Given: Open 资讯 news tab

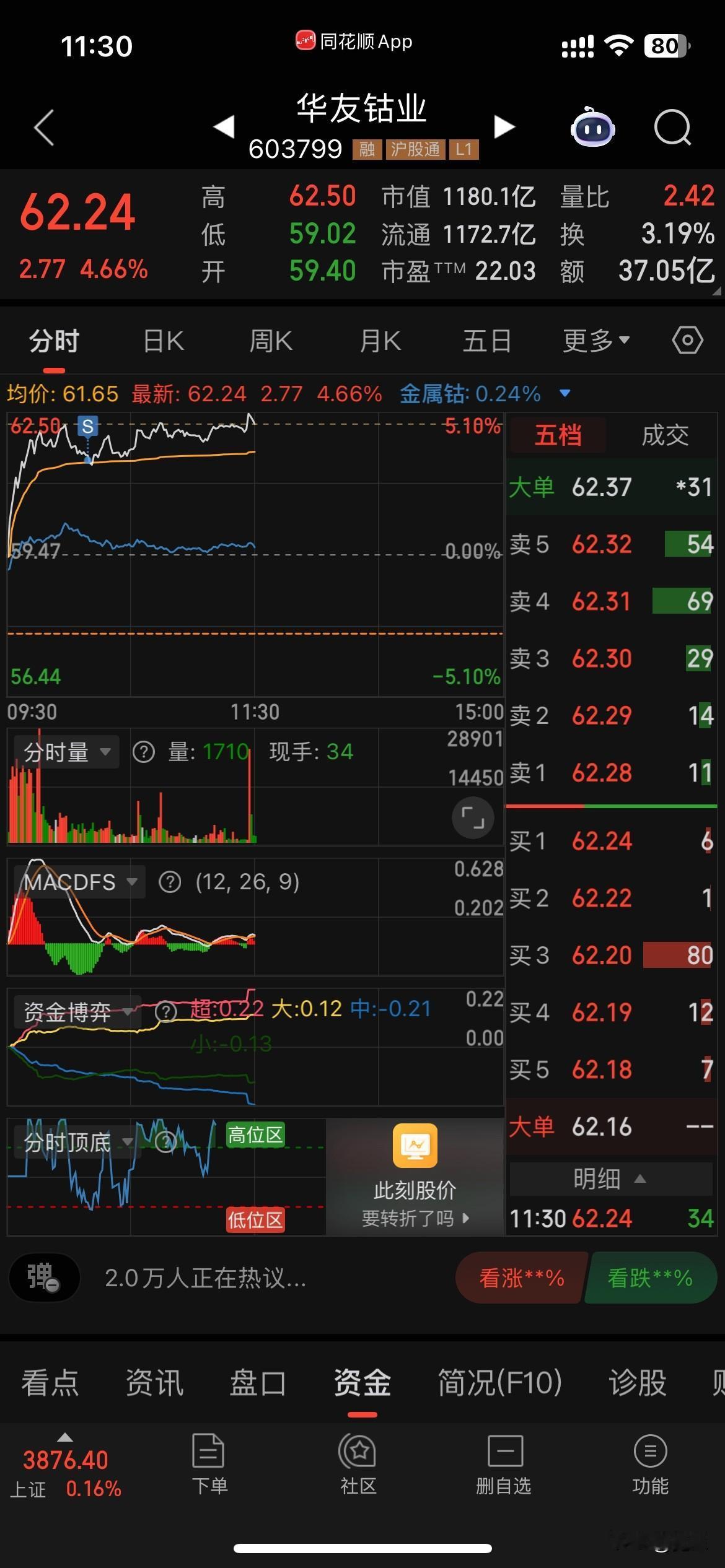Looking at the screenshot, I should pyautogui.click(x=154, y=1383).
